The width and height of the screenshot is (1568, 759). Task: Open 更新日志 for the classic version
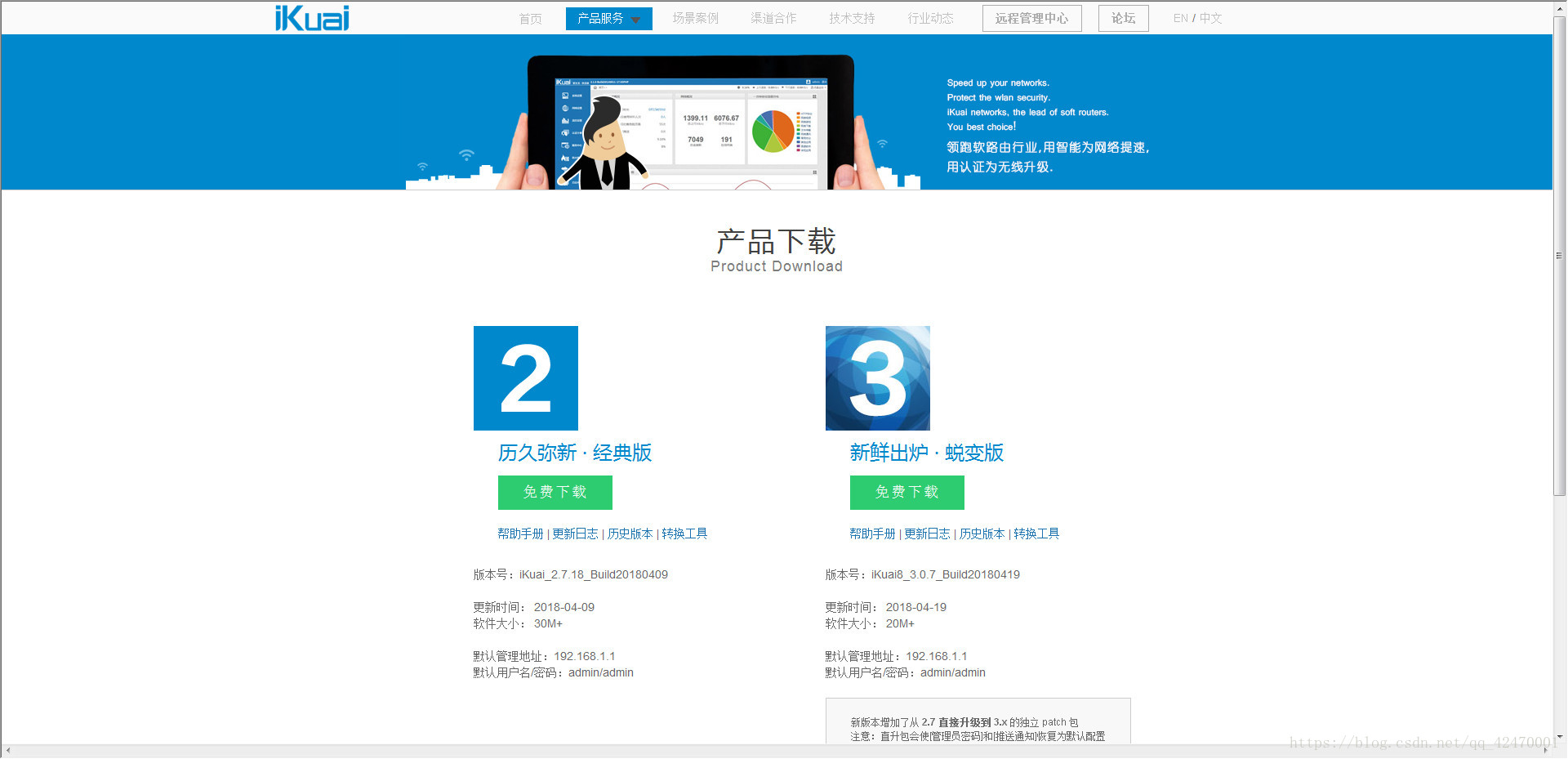point(575,534)
